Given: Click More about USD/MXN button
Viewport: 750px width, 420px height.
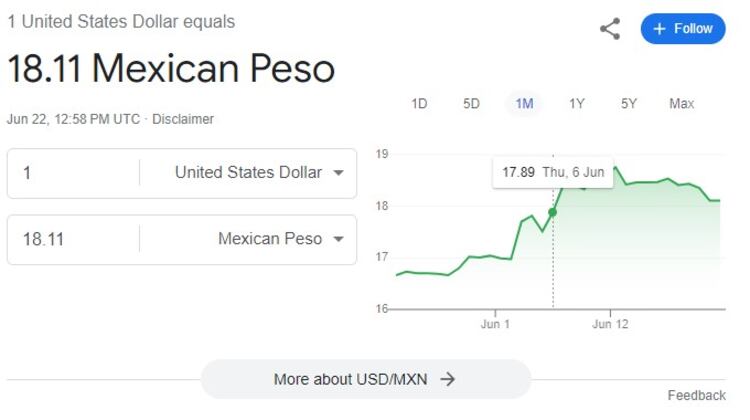Looking at the screenshot, I should [365, 379].
